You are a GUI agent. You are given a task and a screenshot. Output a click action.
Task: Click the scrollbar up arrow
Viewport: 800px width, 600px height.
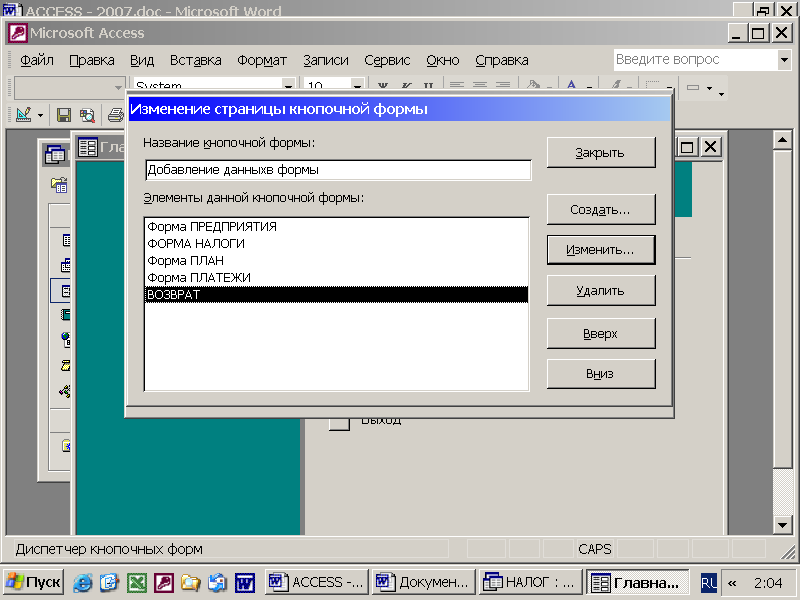[782, 140]
